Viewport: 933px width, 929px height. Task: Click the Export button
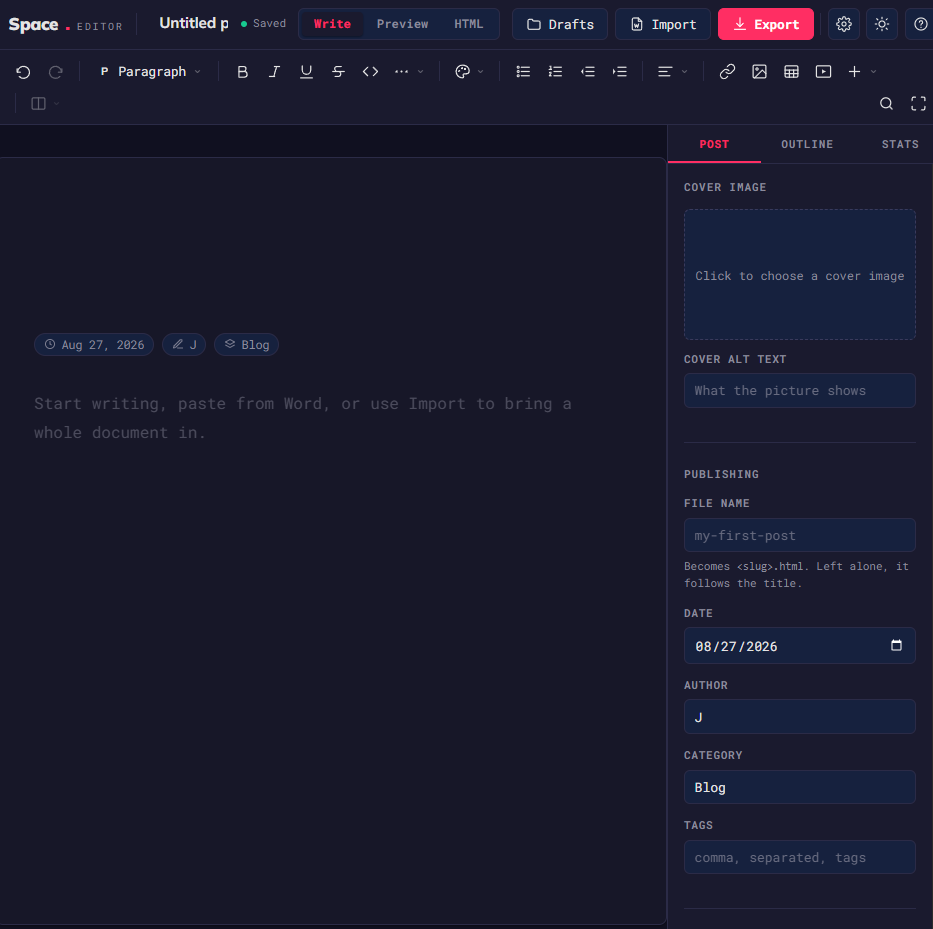click(766, 24)
